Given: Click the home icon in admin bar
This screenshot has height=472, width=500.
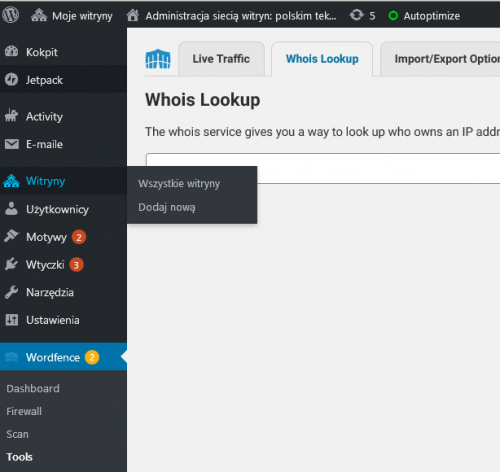Looking at the screenshot, I should (133, 15).
